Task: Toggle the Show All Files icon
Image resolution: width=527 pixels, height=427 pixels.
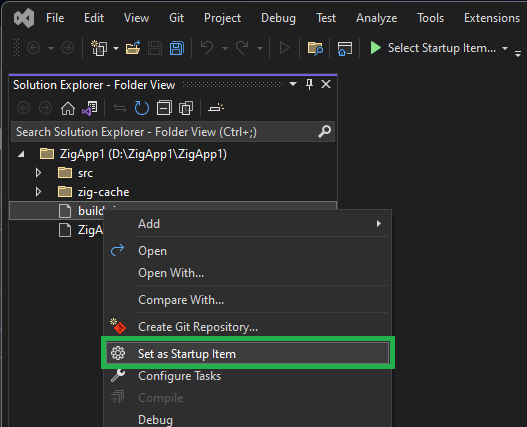Action: point(186,108)
